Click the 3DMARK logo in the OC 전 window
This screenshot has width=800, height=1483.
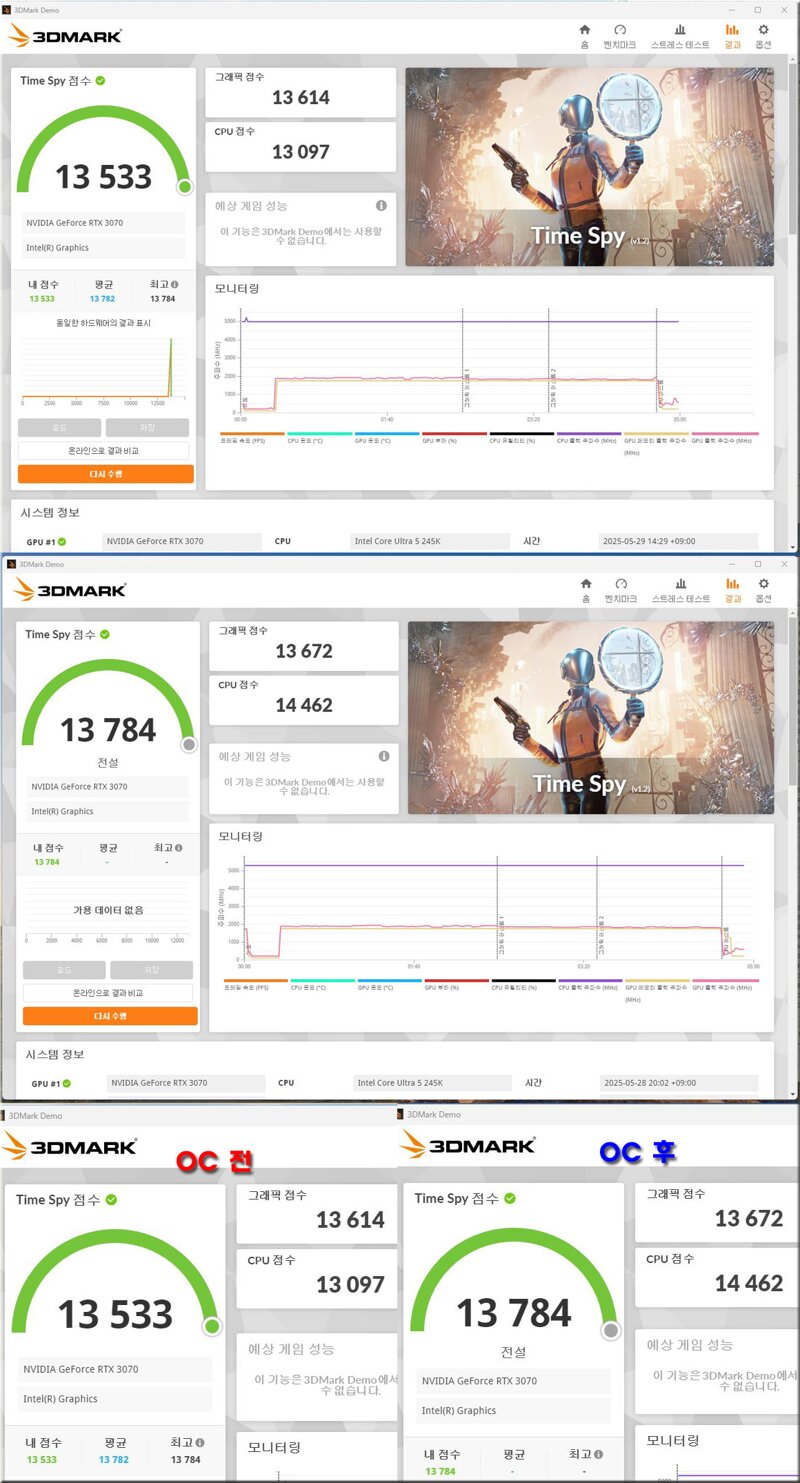click(70, 1145)
